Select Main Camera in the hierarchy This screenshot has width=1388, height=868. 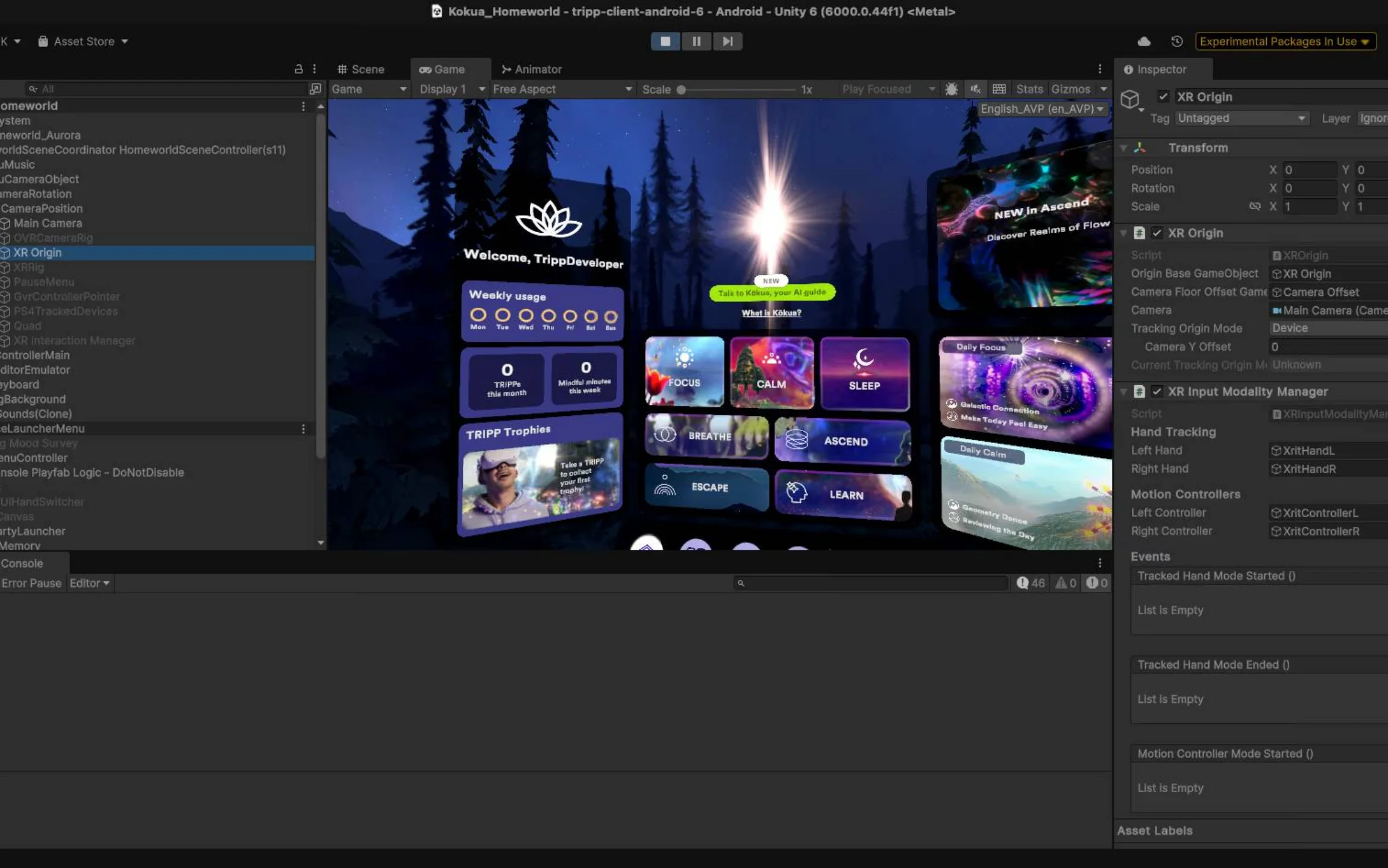tap(48, 223)
